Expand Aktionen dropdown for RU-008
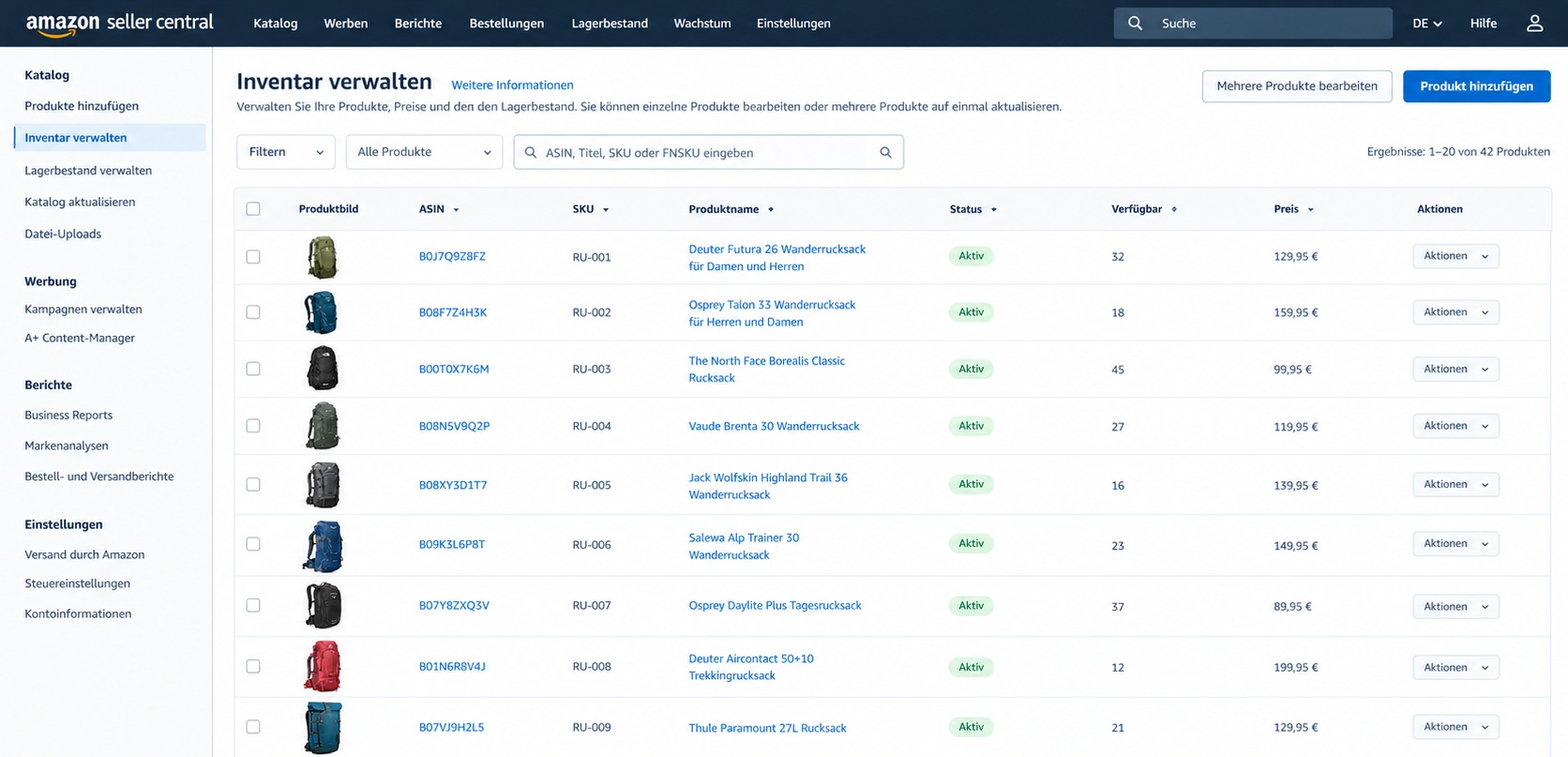Viewport: 1568px width, 757px height. (x=1455, y=668)
